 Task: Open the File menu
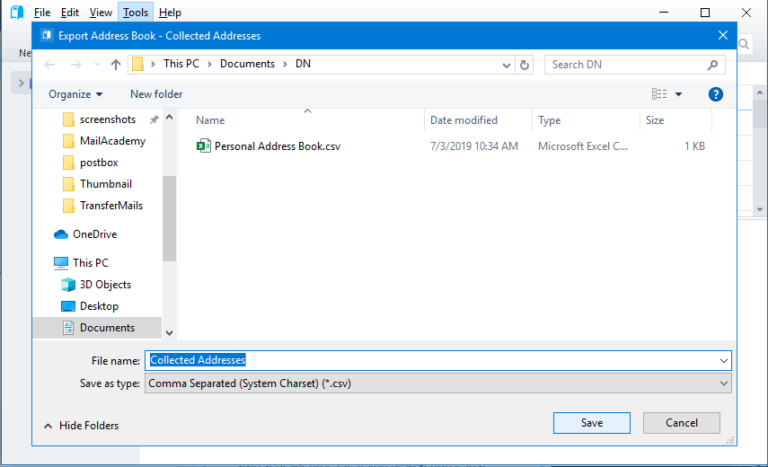point(41,12)
